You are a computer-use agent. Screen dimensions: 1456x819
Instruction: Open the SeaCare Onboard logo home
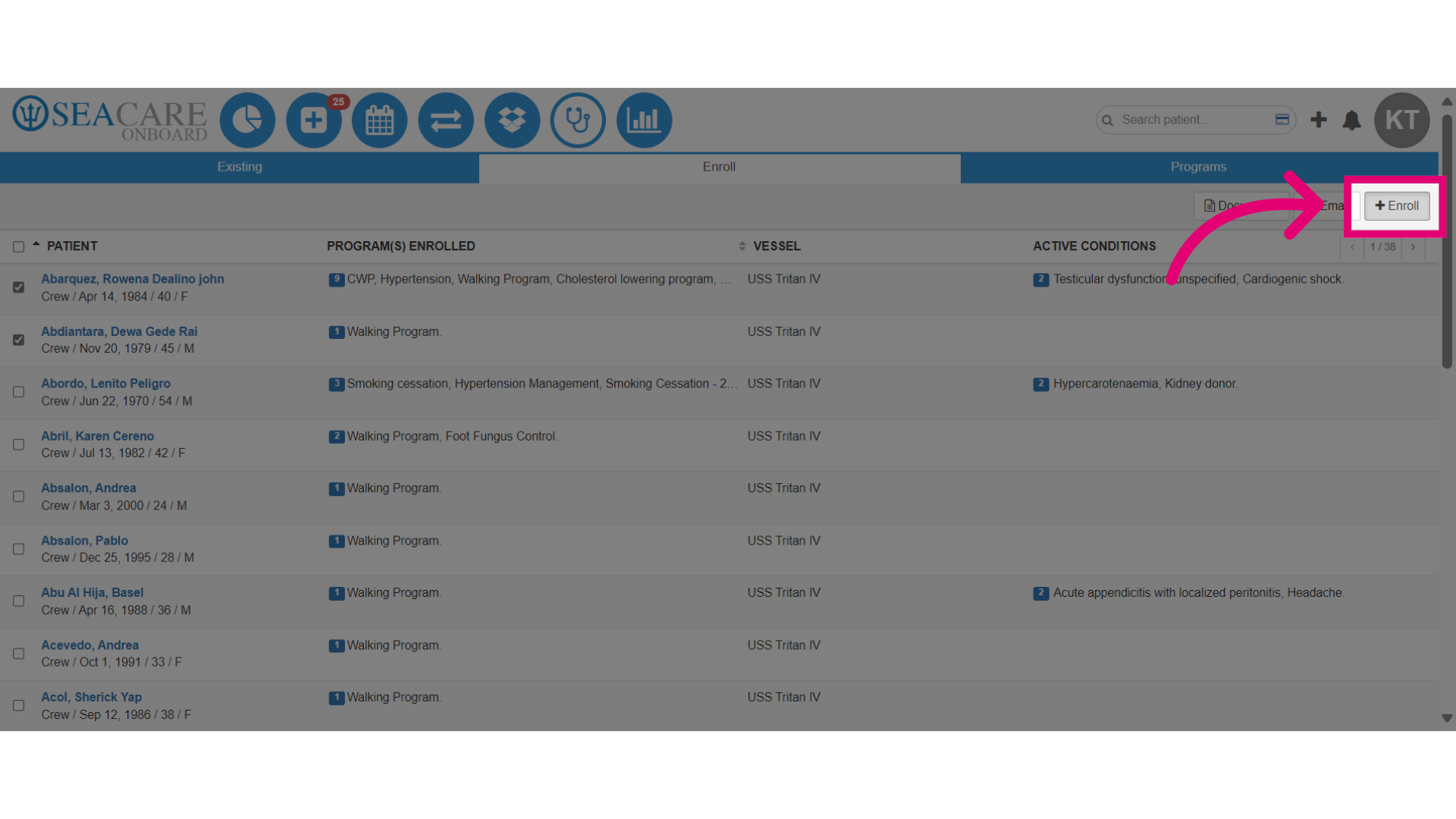110,119
